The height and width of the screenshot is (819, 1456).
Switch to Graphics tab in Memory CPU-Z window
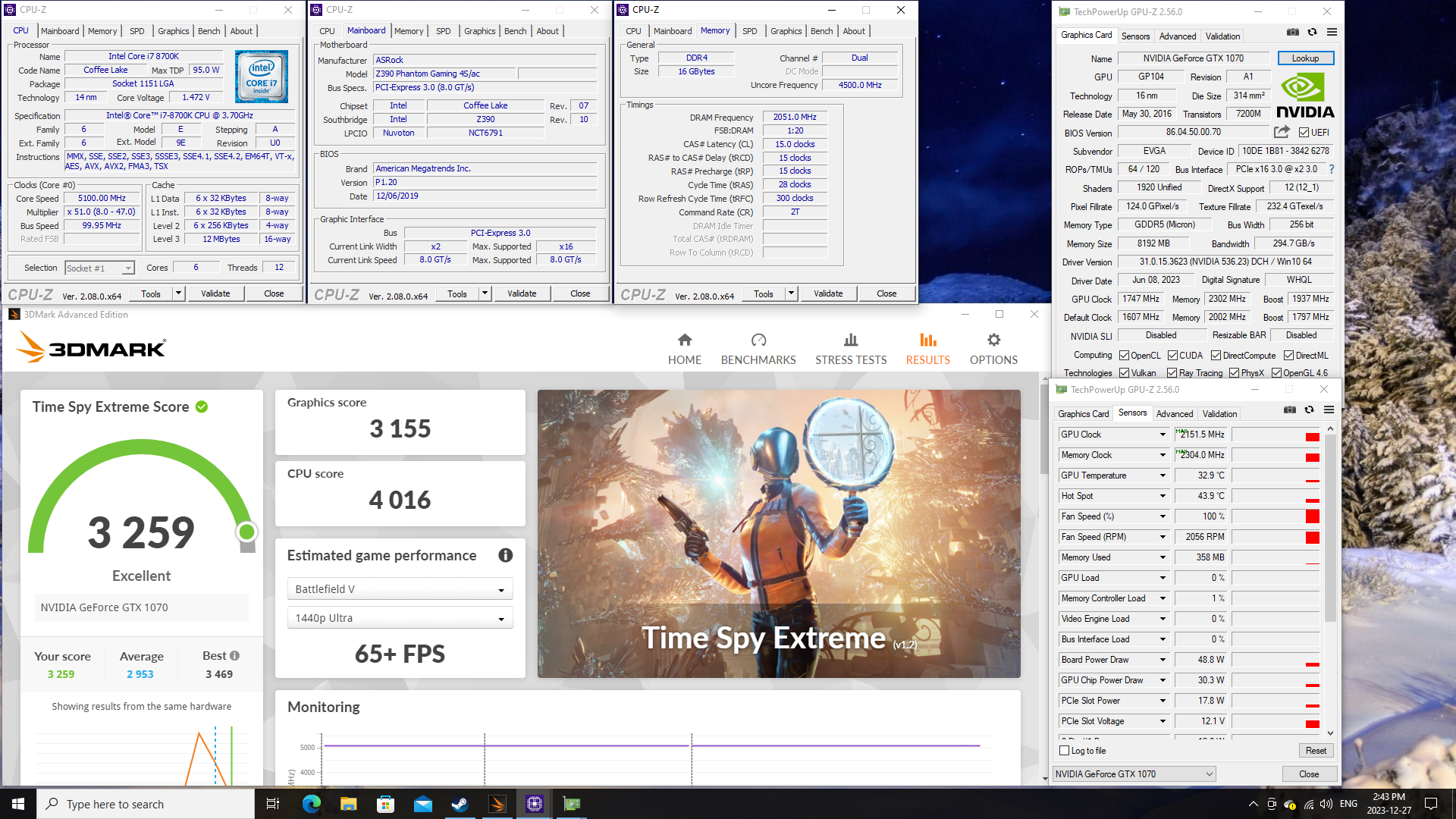786,31
